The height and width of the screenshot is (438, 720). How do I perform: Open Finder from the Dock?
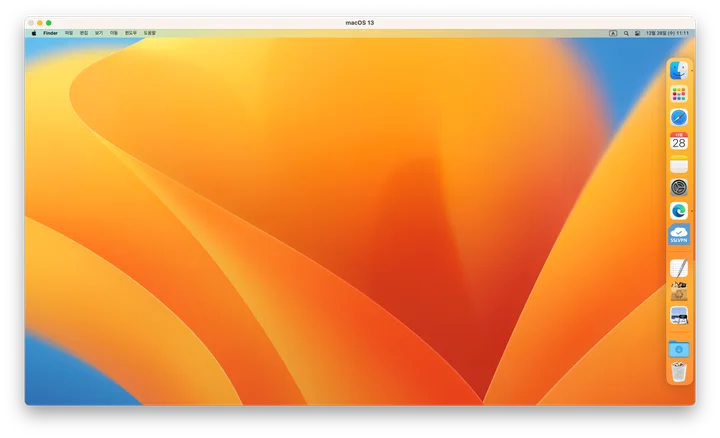pyautogui.click(x=679, y=70)
